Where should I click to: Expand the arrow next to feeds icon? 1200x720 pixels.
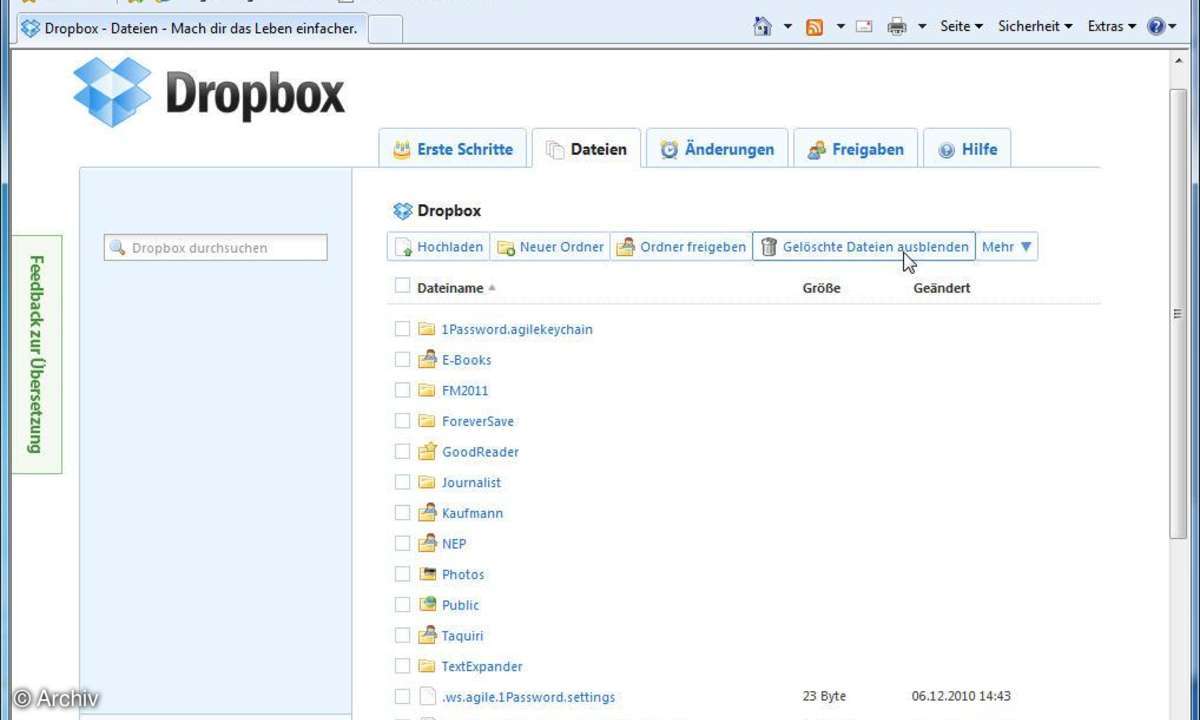pos(841,27)
